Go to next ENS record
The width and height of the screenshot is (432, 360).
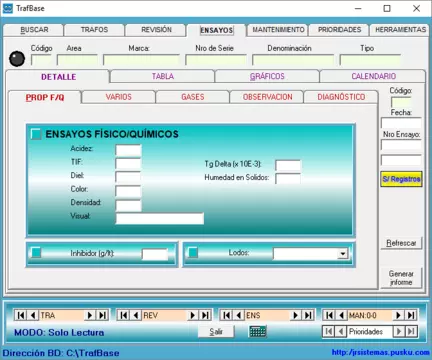coord(295,315)
